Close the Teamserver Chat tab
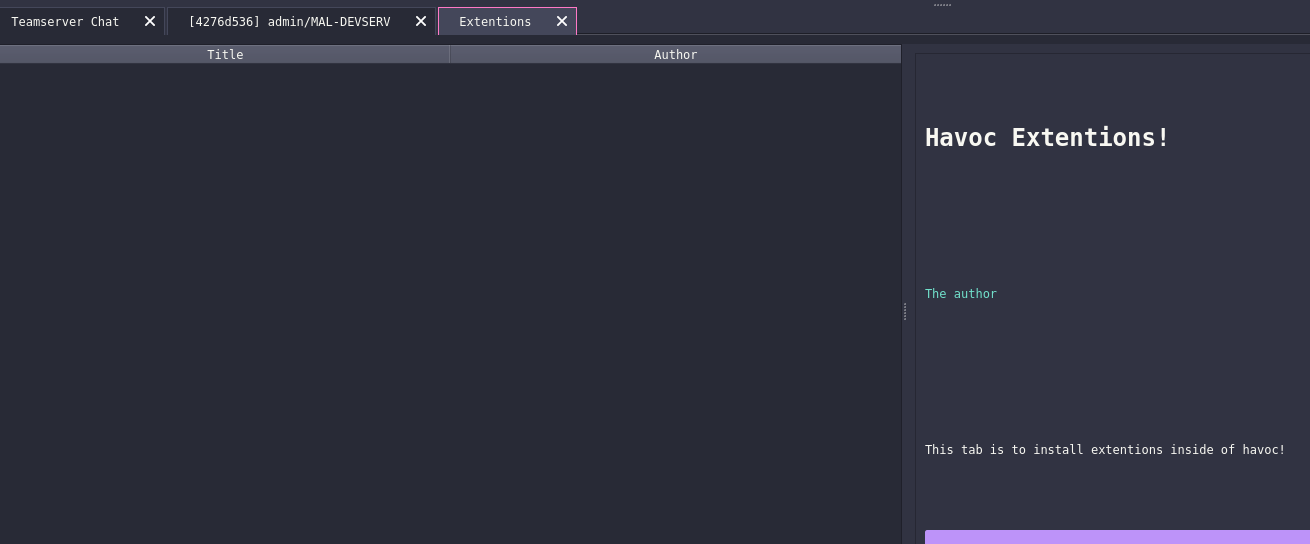Screen dimensions: 1310x544 coord(150,21)
